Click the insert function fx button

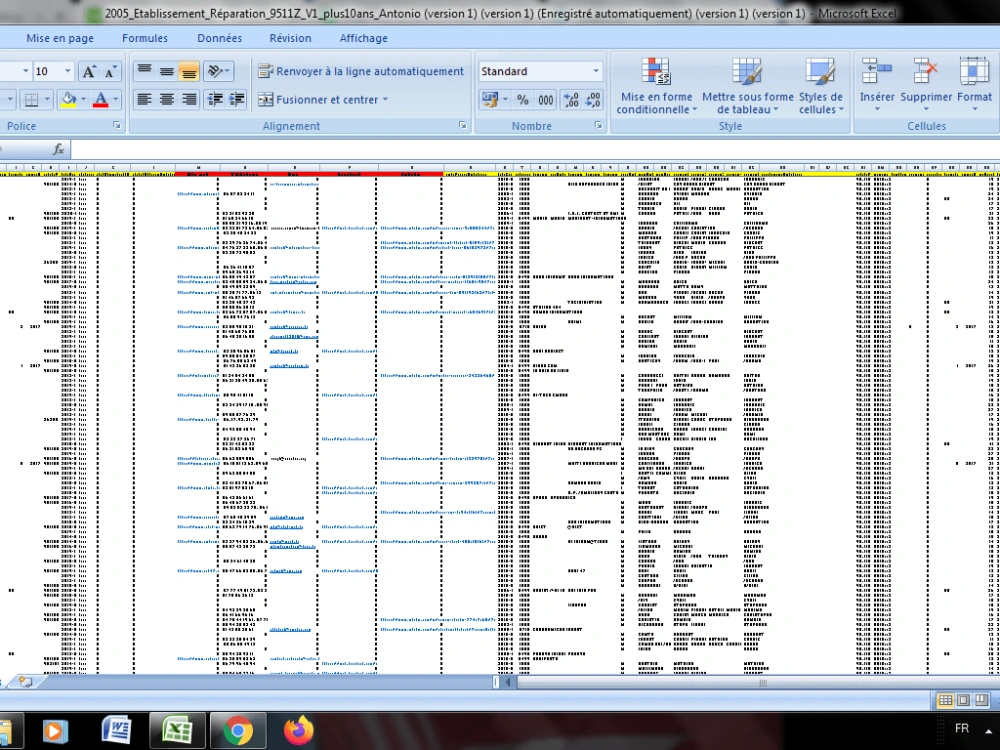(58, 149)
